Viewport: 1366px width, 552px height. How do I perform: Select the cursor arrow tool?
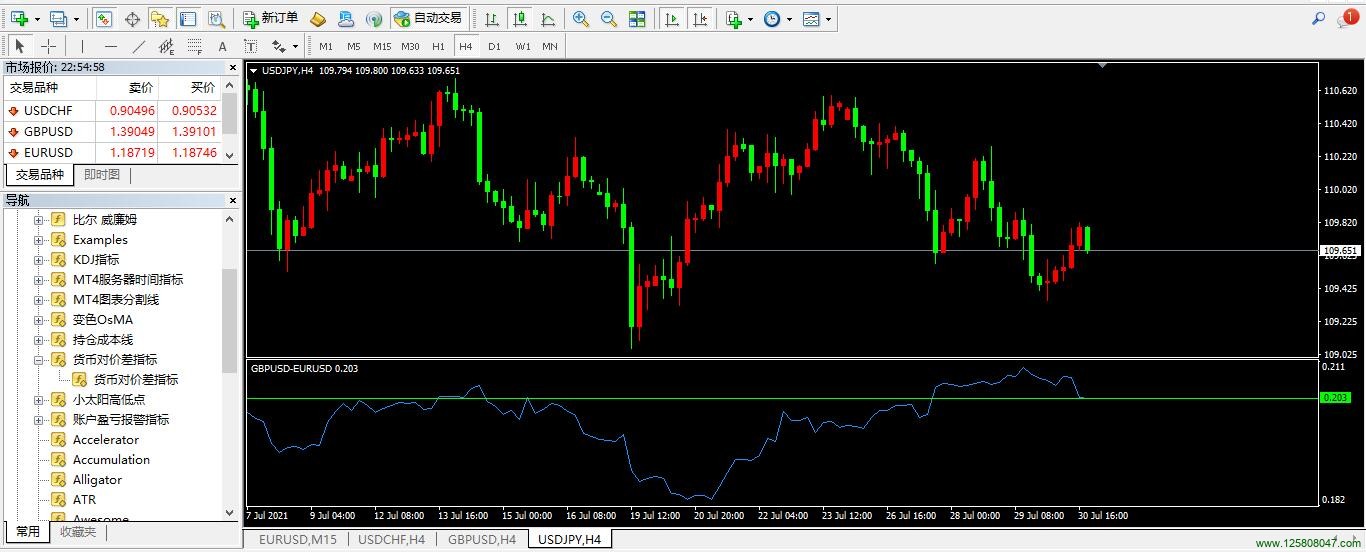(20, 46)
